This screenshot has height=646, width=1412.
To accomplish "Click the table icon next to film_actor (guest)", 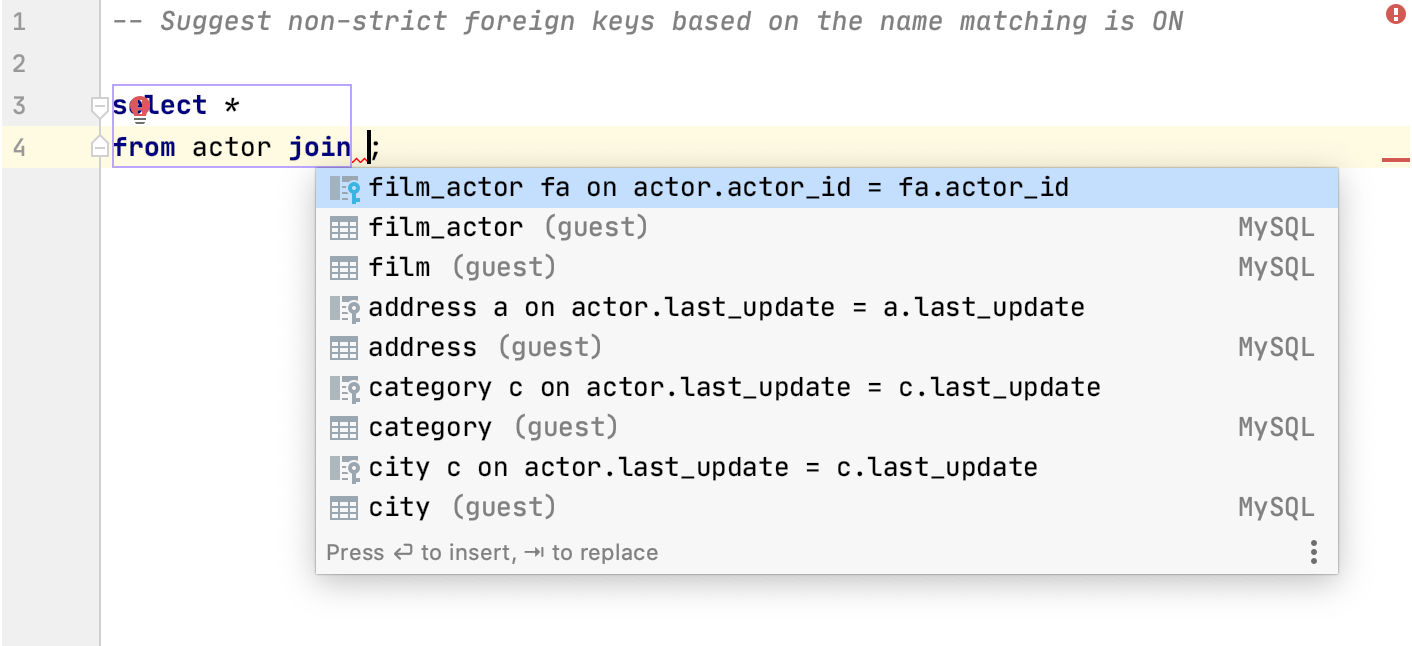I will click(x=345, y=227).
